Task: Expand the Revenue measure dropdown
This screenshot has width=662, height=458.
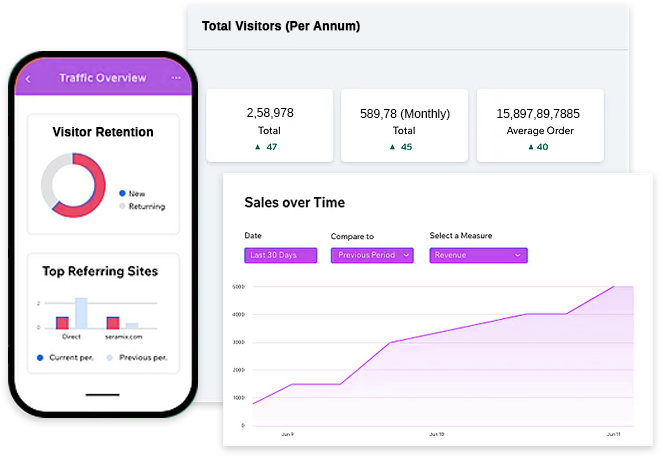Action: click(x=478, y=255)
